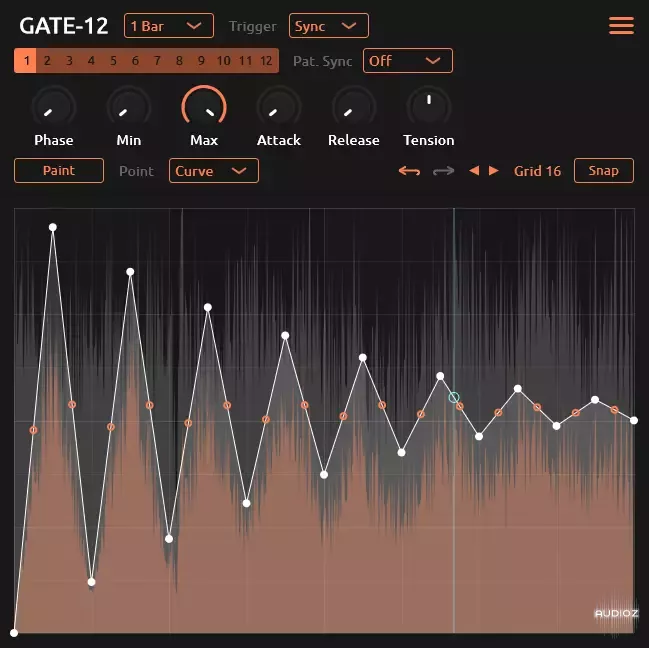Select the second peak white point
The width and height of the screenshot is (649, 648).
[130, 272]
